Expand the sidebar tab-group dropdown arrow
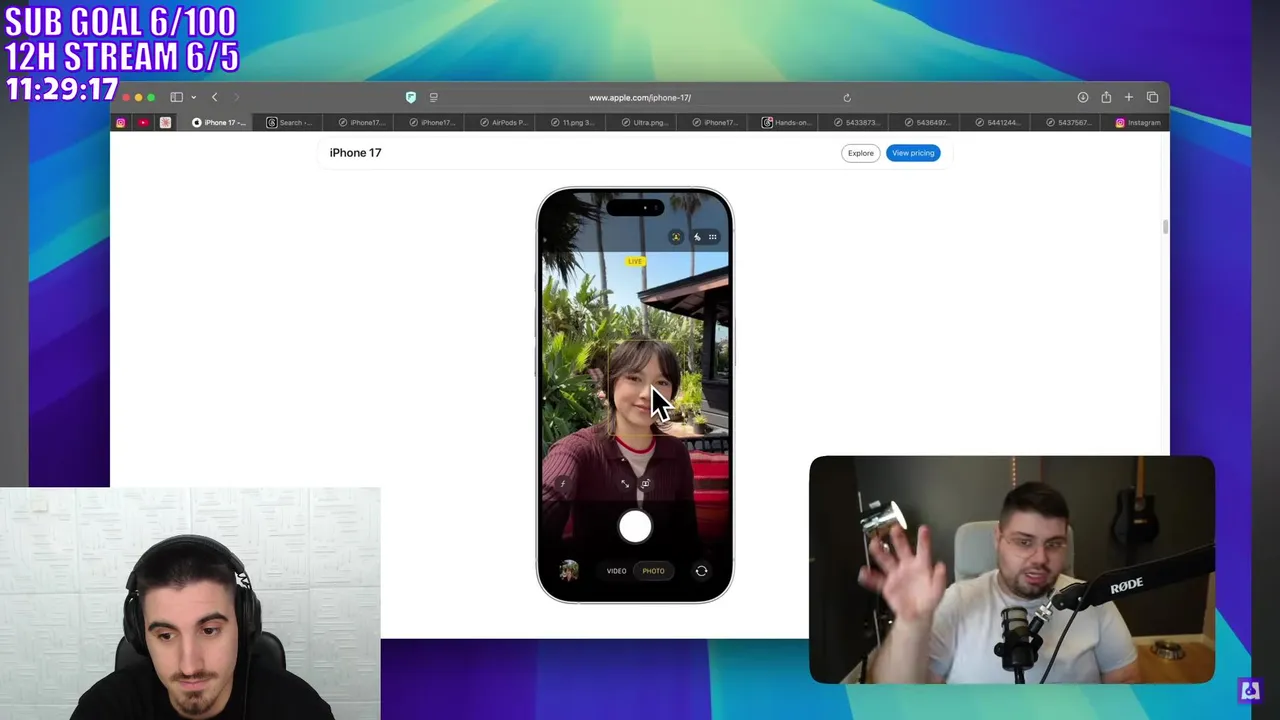The width and height of the screenshot is (1280, 720). pyautogui.click(x=193, y=97)
